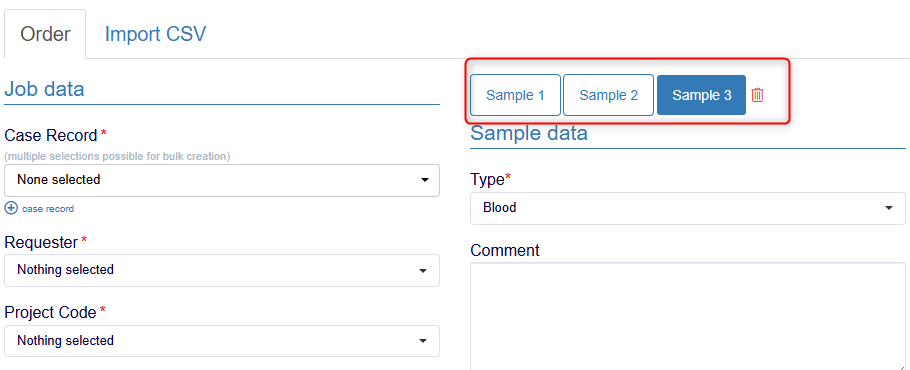910x370 pixels.
Task: Expand the Requester dropdown
Action: pos(222,270)
